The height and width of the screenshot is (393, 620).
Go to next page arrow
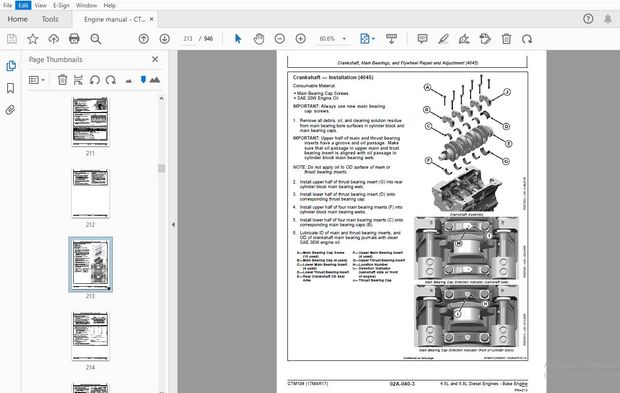[164, 39]
